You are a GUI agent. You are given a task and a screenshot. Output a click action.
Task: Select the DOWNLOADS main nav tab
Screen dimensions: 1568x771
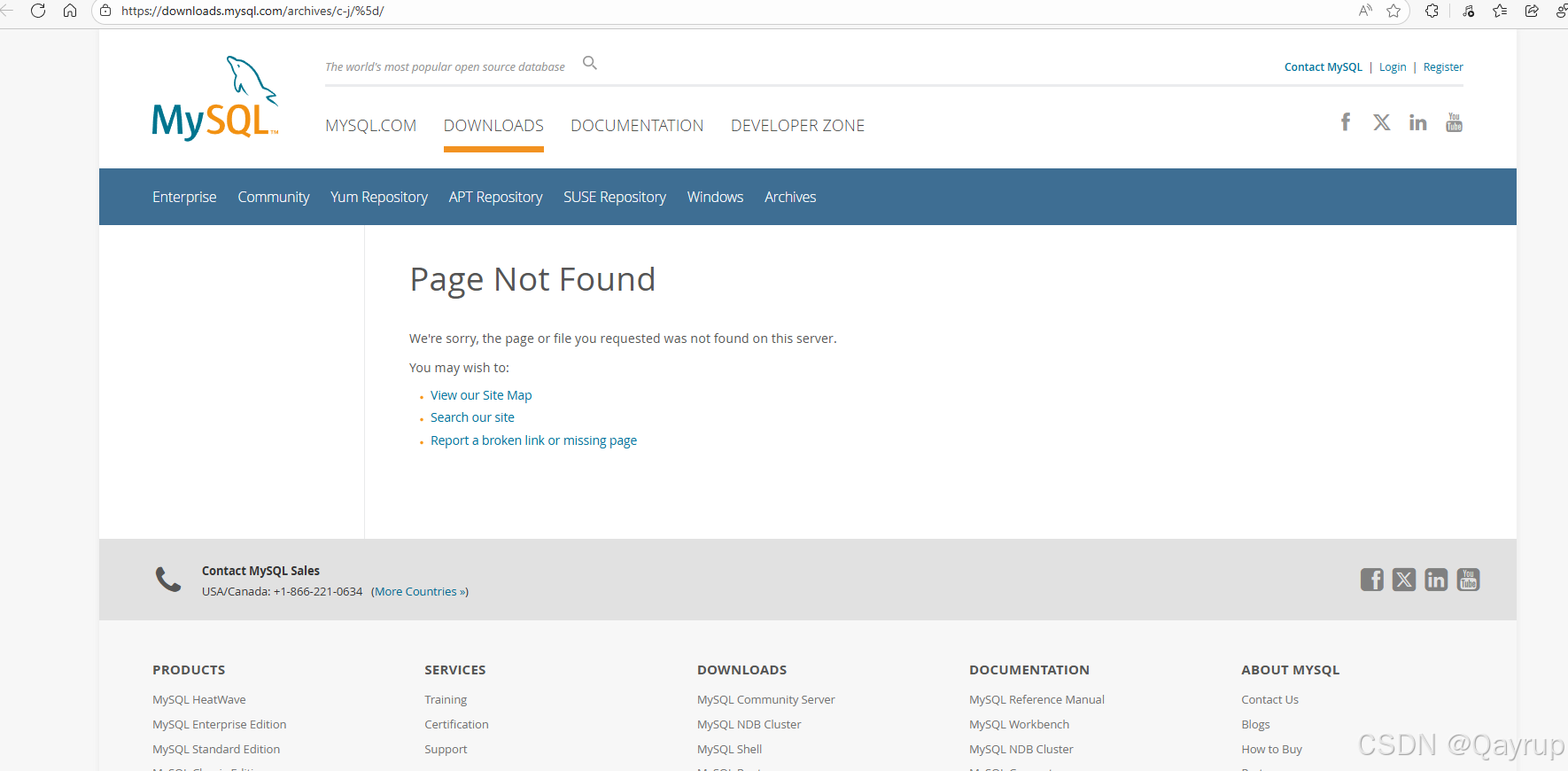pos(493,126)
